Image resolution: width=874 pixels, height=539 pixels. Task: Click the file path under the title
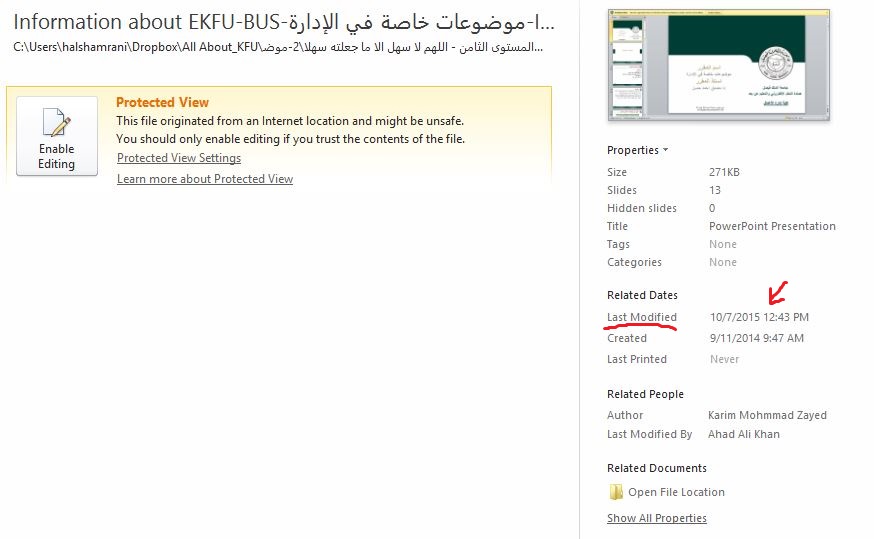point(278,47)
